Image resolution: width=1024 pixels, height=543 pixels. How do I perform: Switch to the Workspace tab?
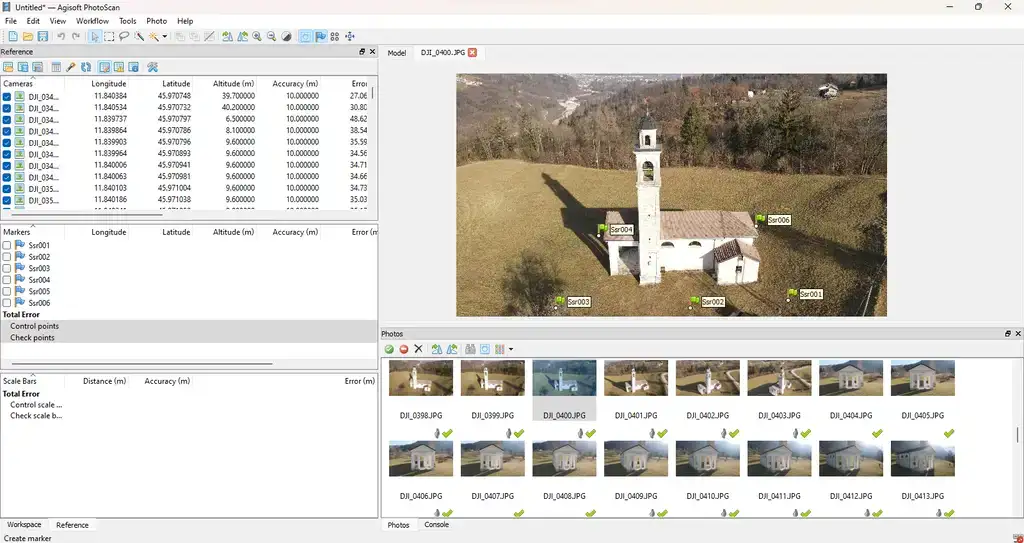coord(24,525)
